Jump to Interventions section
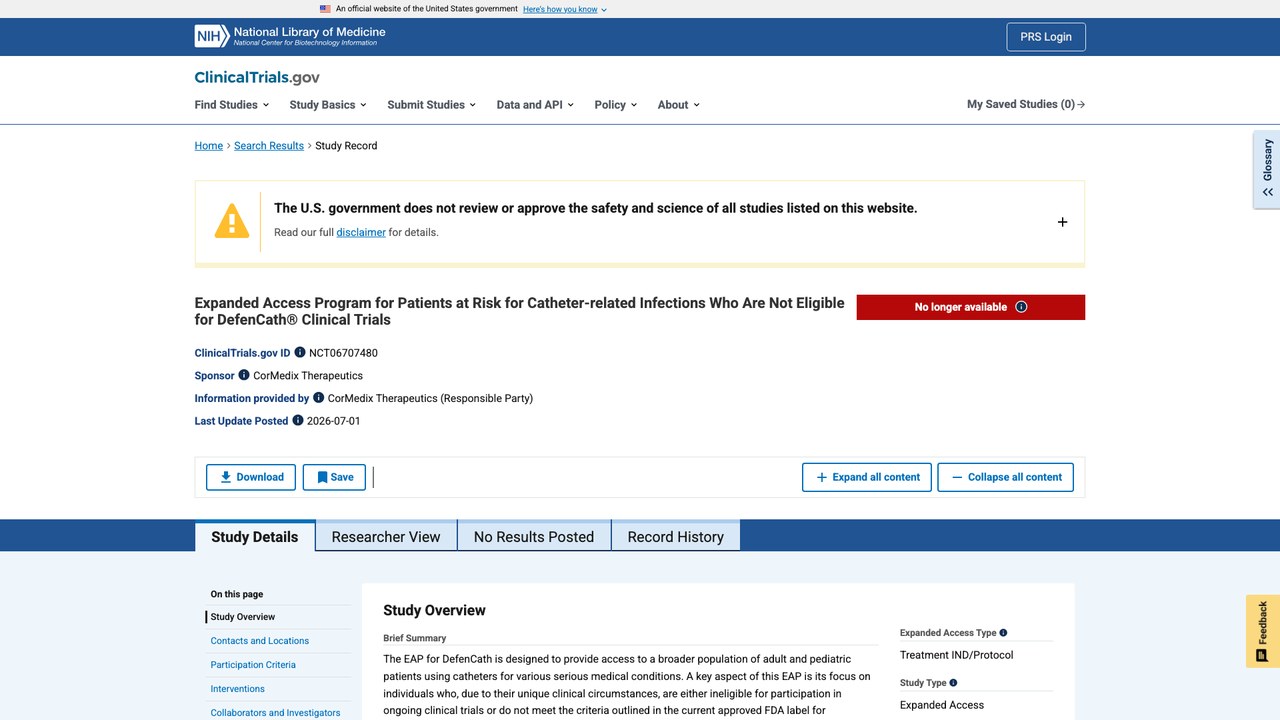 [x=238, y=689]
